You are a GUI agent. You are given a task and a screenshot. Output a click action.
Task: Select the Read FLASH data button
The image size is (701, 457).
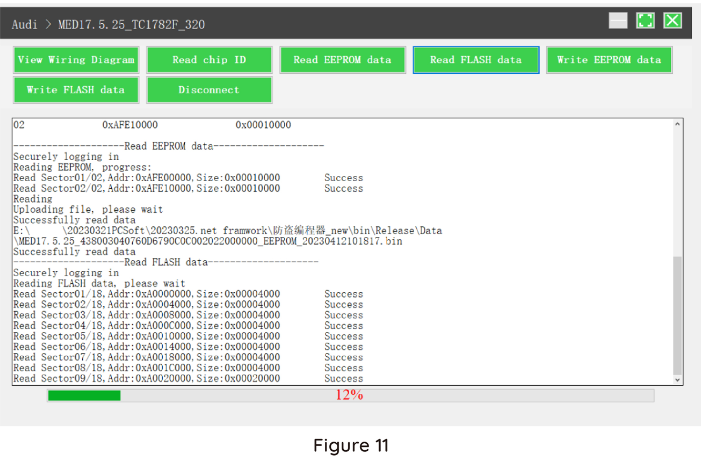click(x=476, y=60)
